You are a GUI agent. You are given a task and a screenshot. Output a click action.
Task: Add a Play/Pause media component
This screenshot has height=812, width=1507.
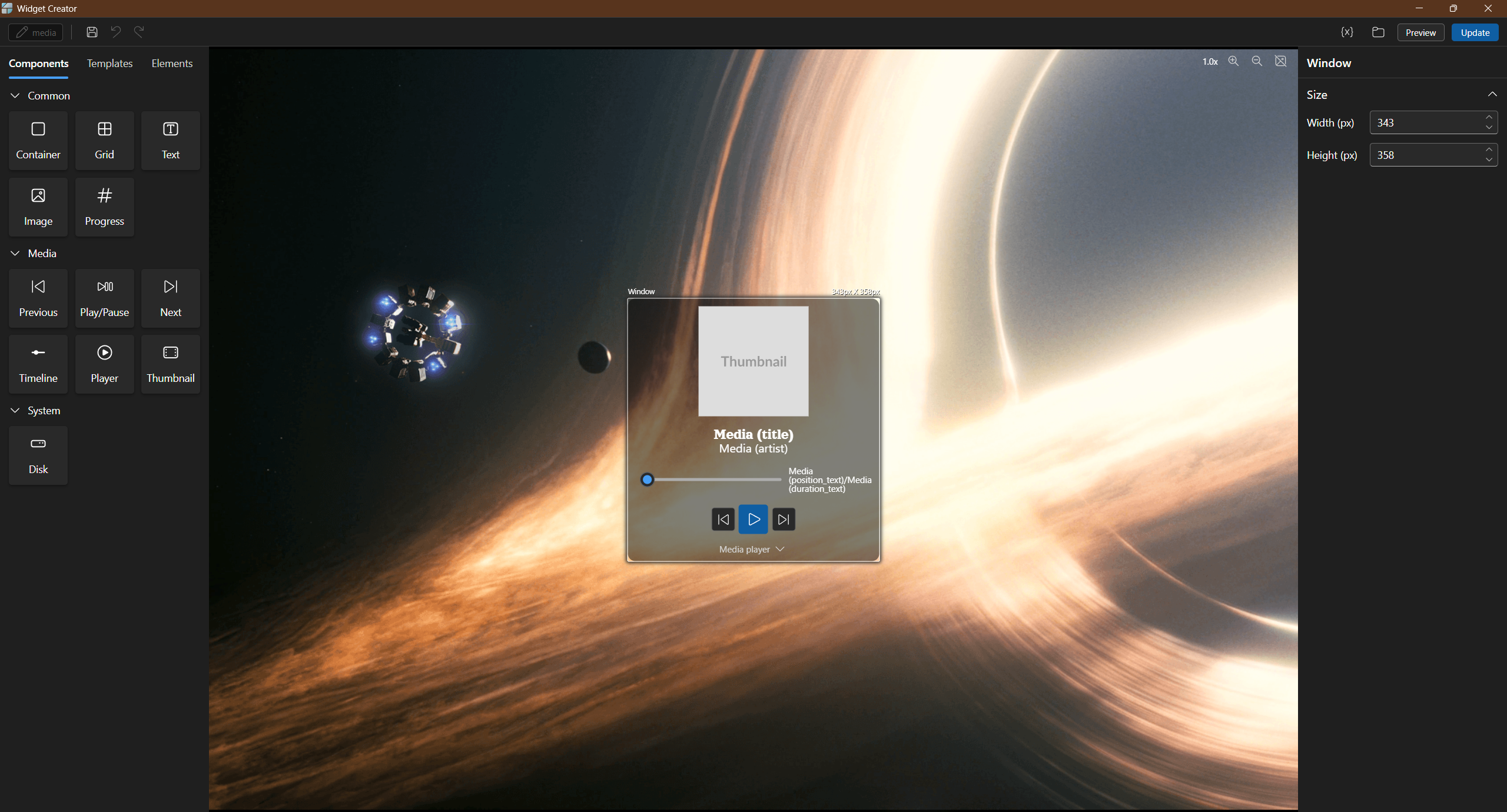coord(104,298)
